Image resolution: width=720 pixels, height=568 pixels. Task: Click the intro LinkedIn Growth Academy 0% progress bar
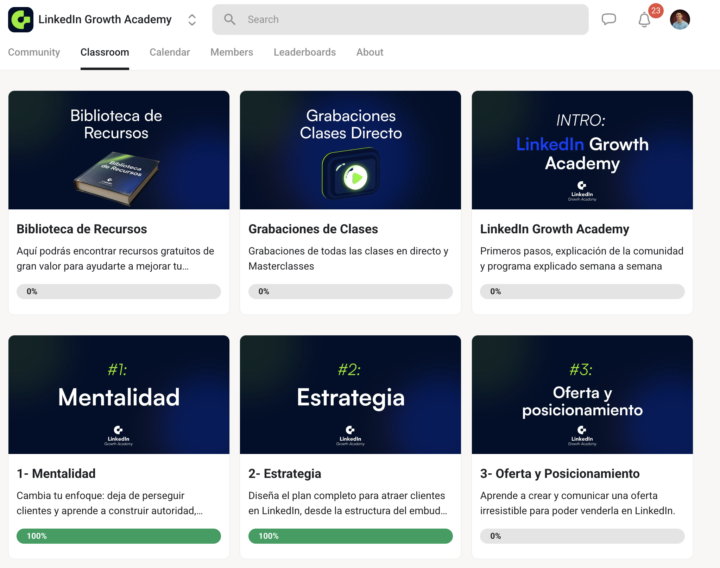[582, 292]
